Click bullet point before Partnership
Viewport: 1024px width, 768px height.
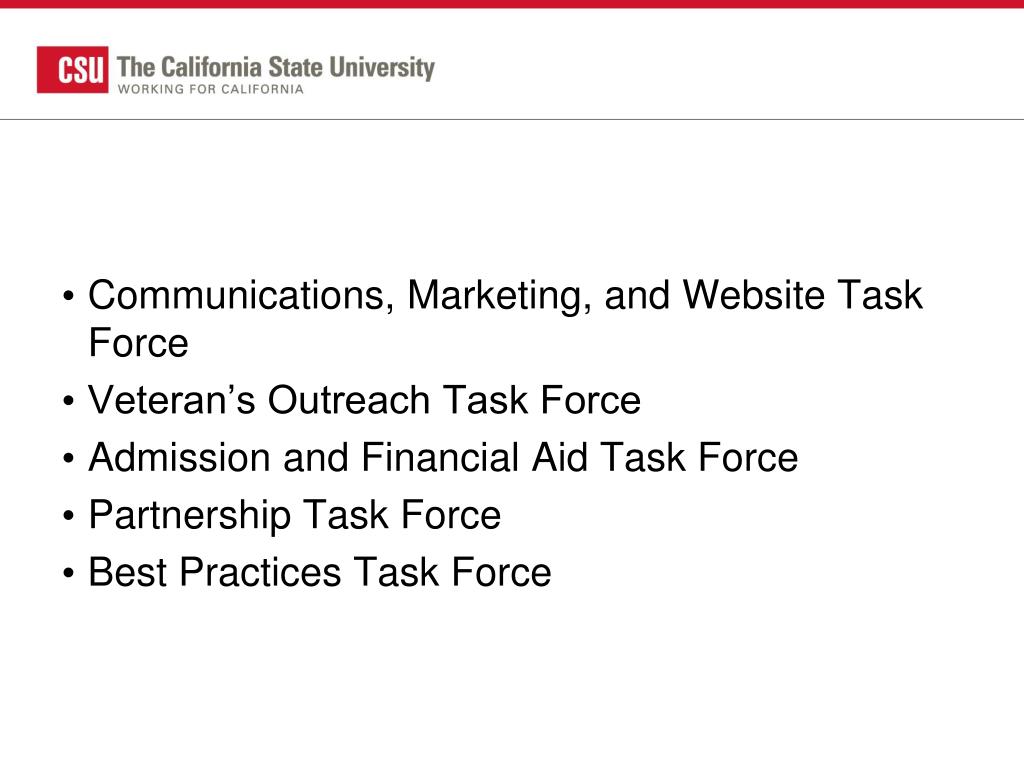click(x=69, y=516)
